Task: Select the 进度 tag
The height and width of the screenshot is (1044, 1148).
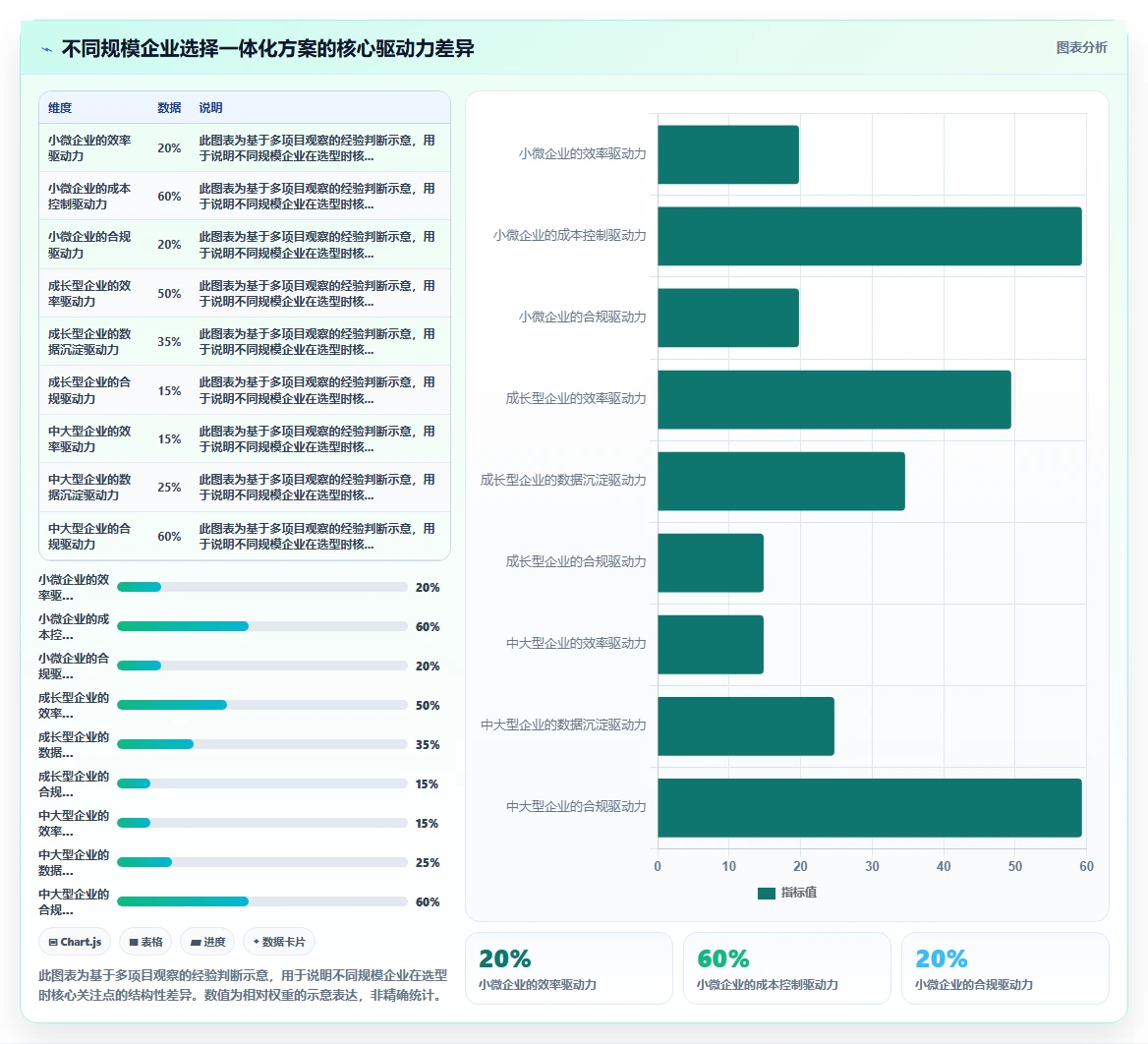Action: pos(207,942)
